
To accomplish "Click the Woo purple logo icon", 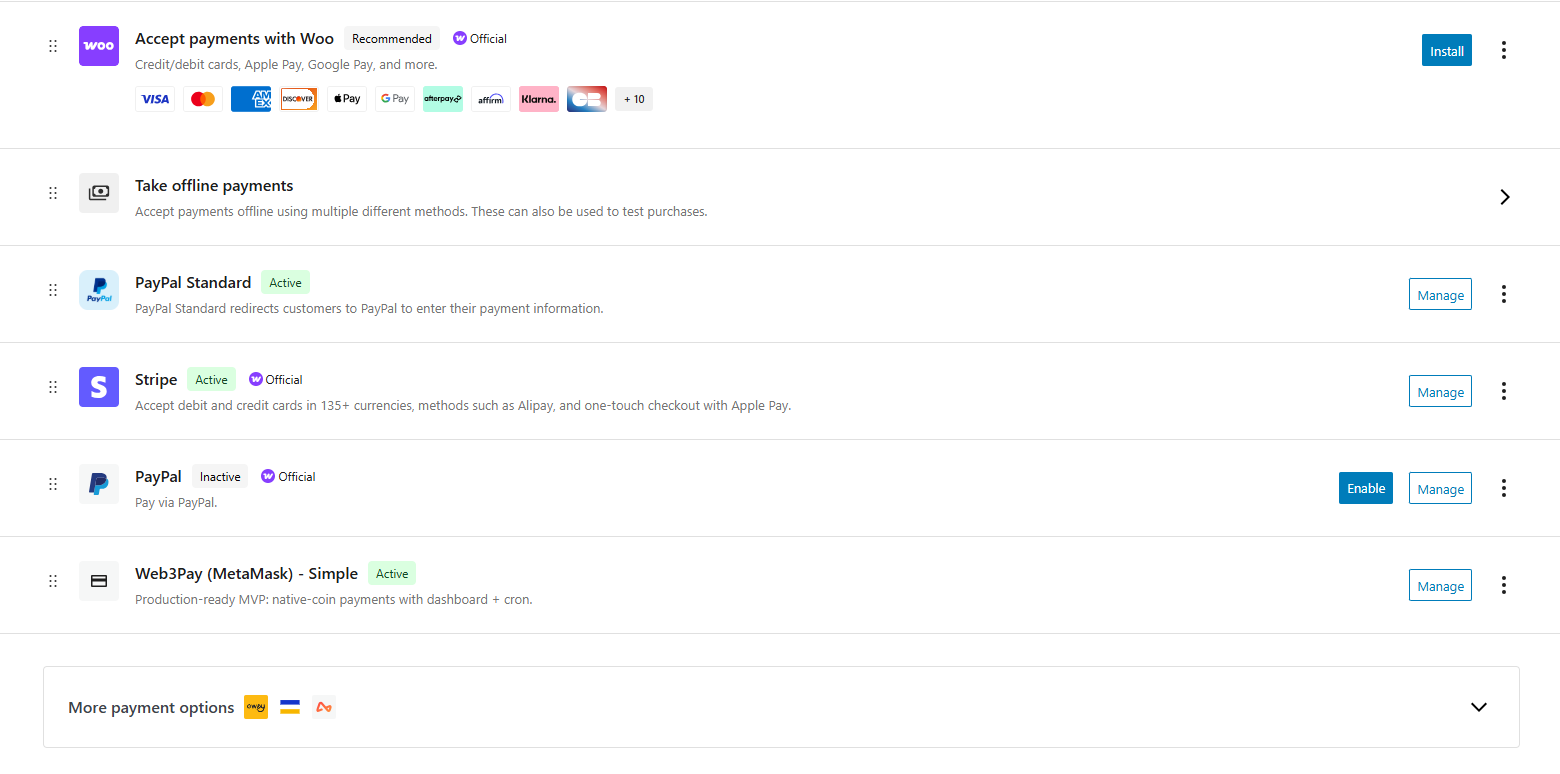I will [99, 46].
